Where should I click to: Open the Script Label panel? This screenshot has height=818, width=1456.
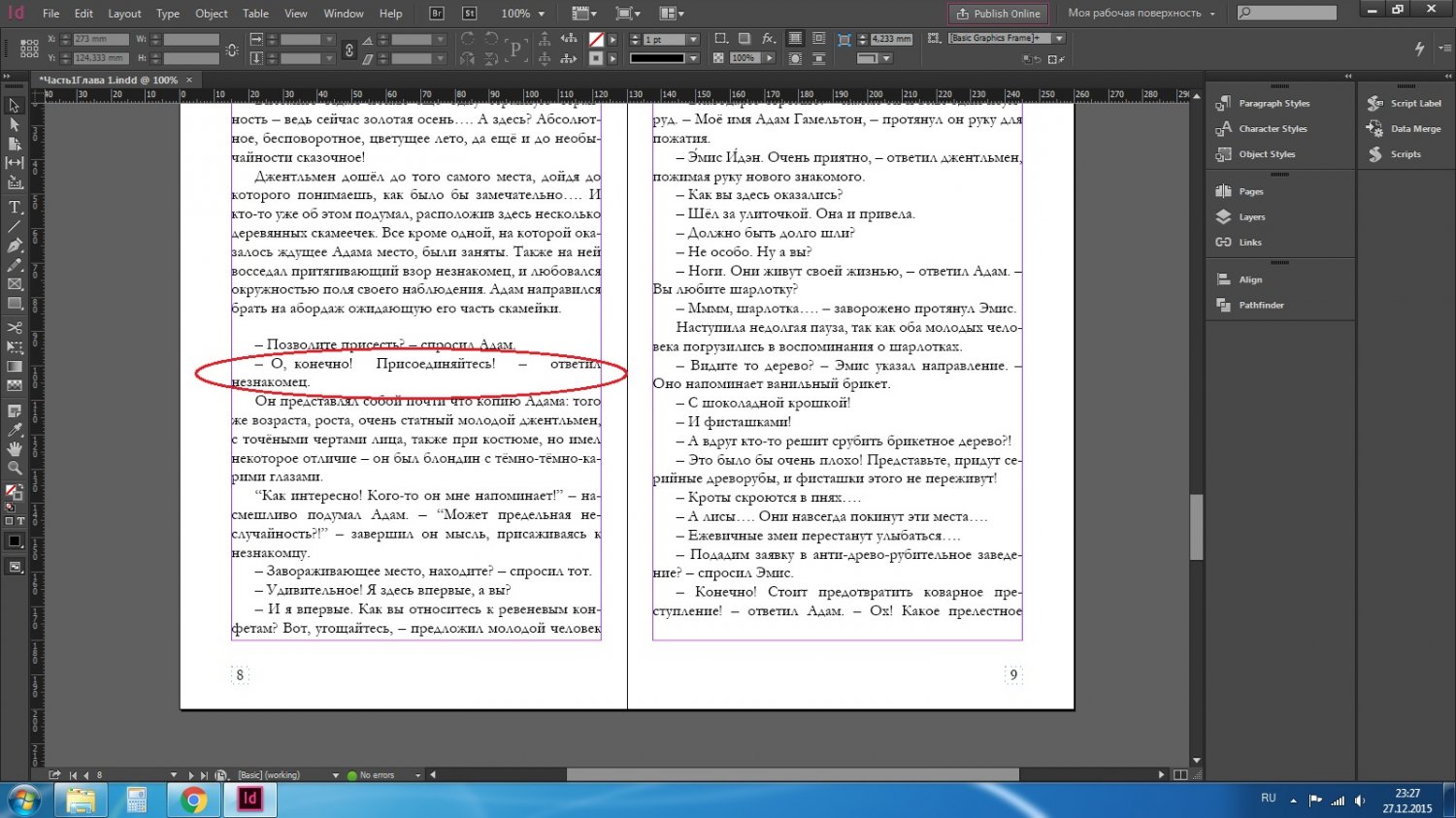coord(1405,103)
